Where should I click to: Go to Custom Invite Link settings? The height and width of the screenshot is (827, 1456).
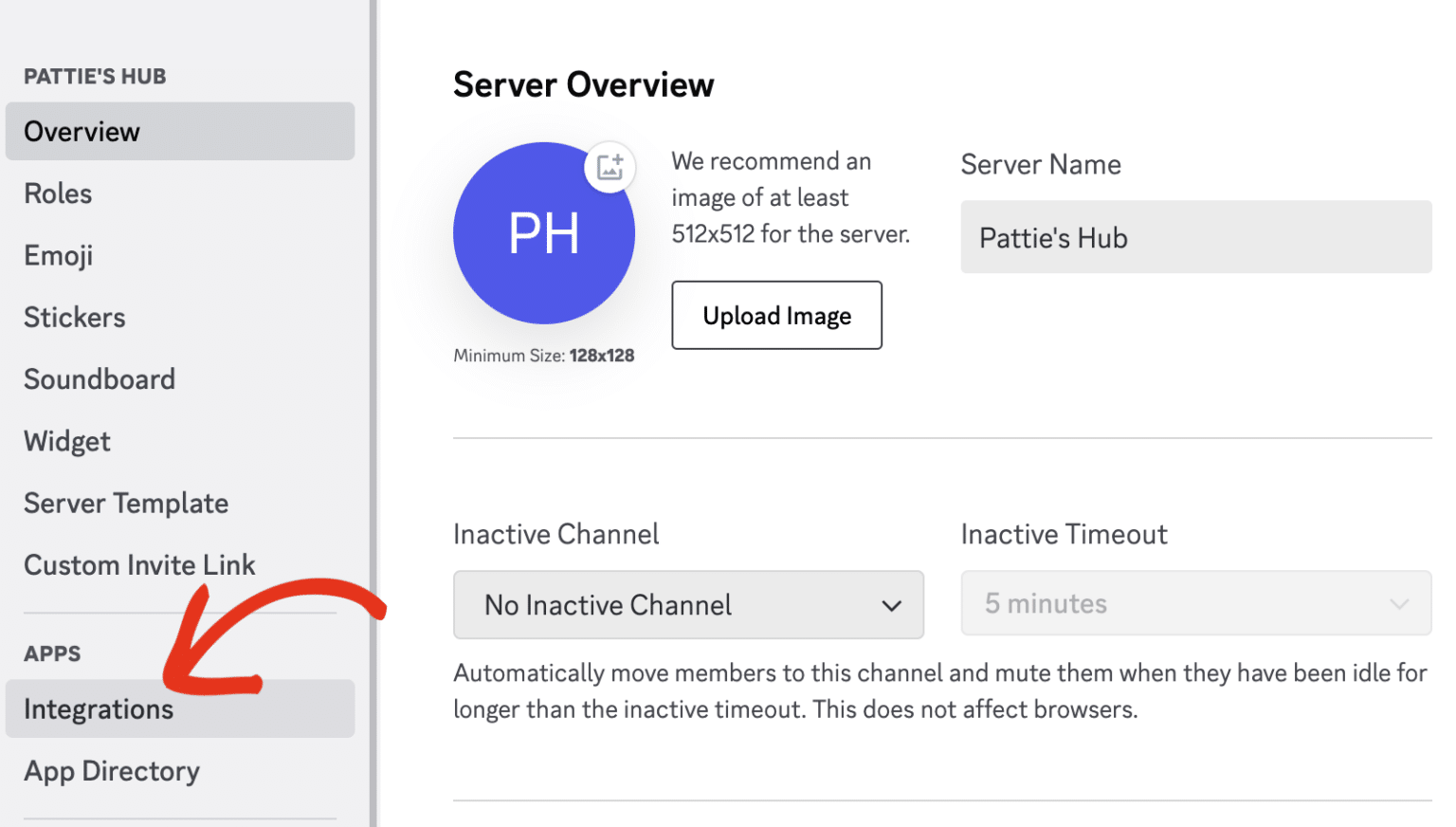click(x=139, y=564)
